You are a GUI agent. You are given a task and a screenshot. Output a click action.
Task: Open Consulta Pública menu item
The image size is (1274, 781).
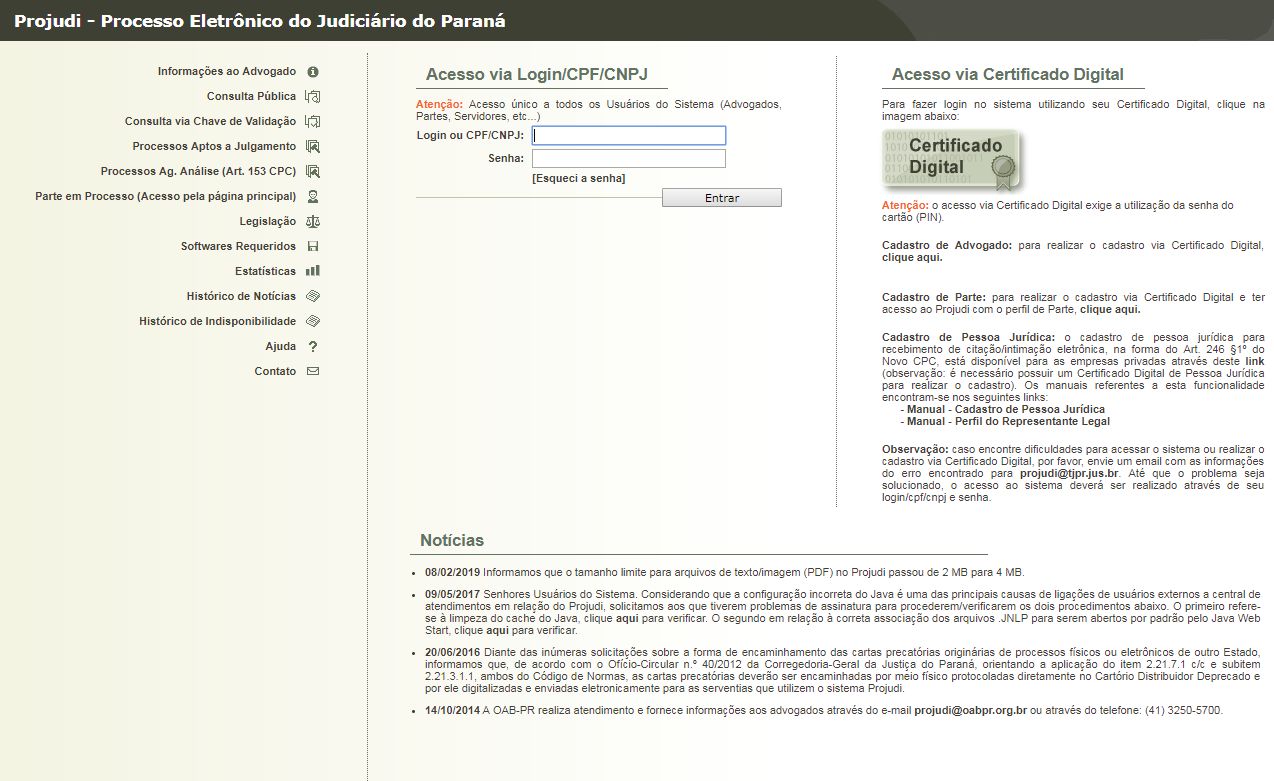(x=252, y=97)
